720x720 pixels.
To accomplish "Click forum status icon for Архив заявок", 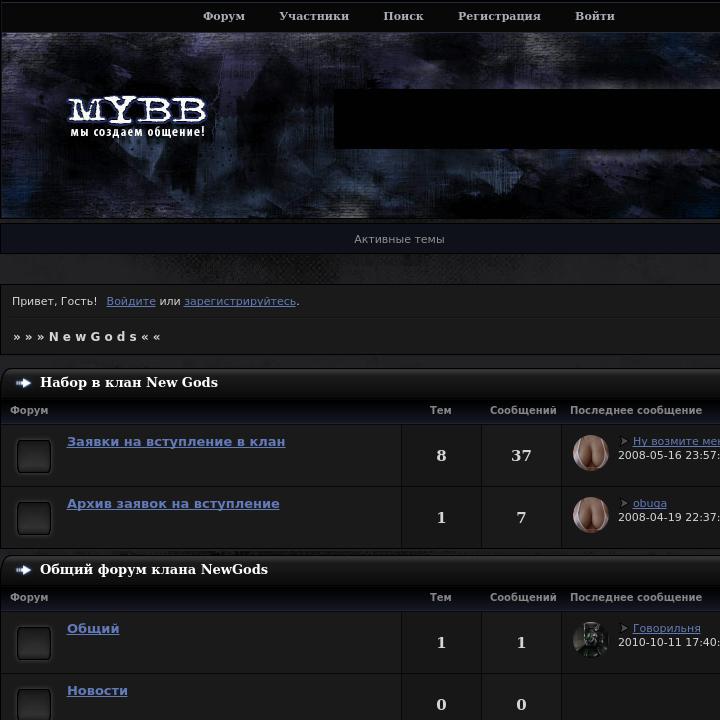I will [x=34, y=518].
